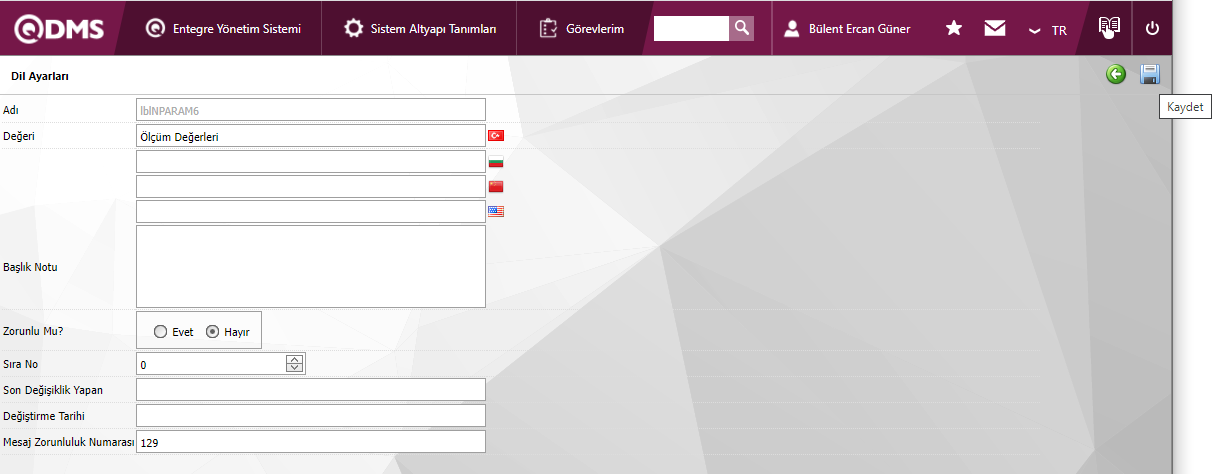The width and height of the screenshot is (1215, 474).
Task: Select the Hayır radio button
Action: tap(212, 332)
